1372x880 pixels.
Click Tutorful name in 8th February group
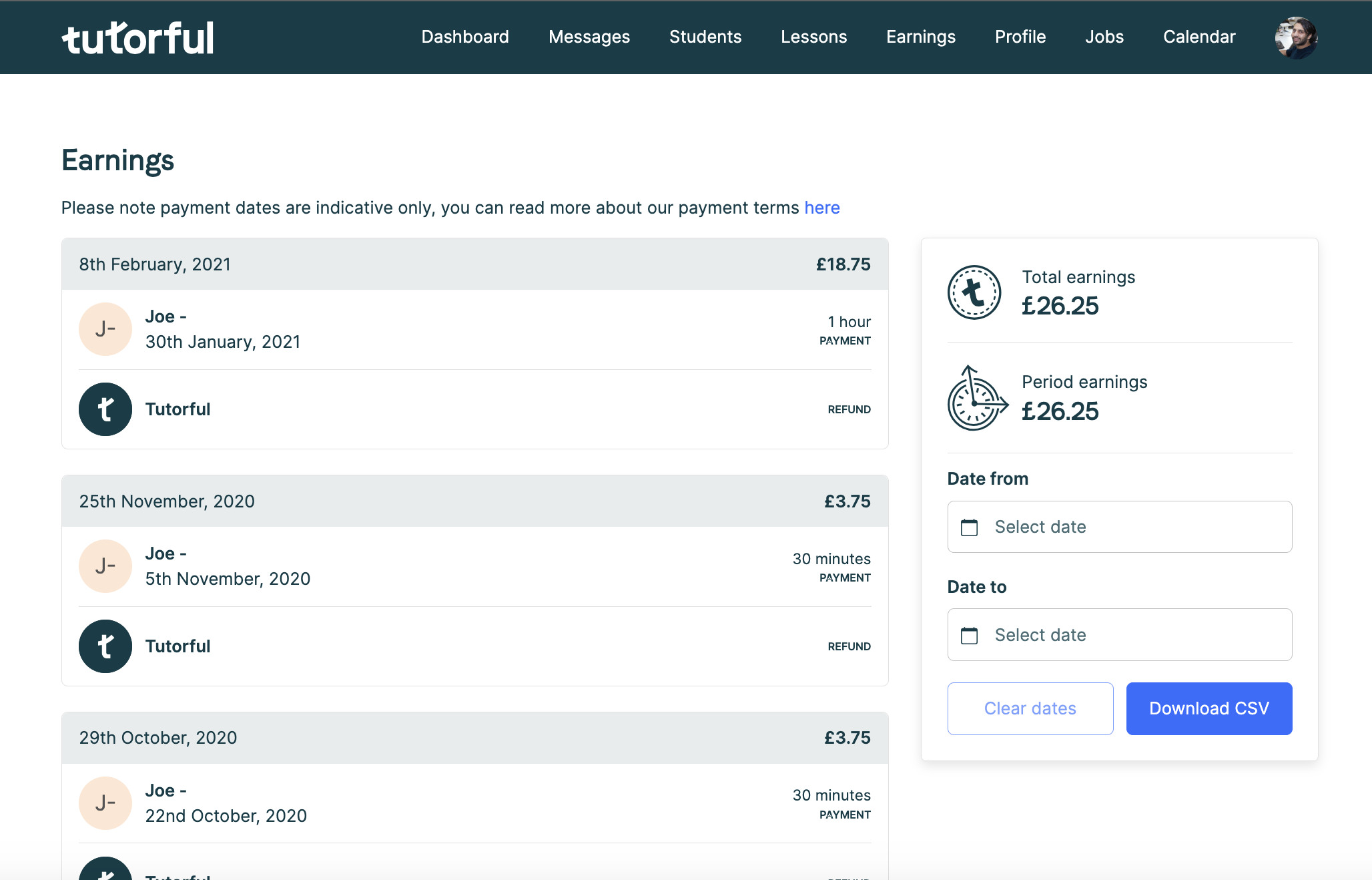click(x=178, y=409)
